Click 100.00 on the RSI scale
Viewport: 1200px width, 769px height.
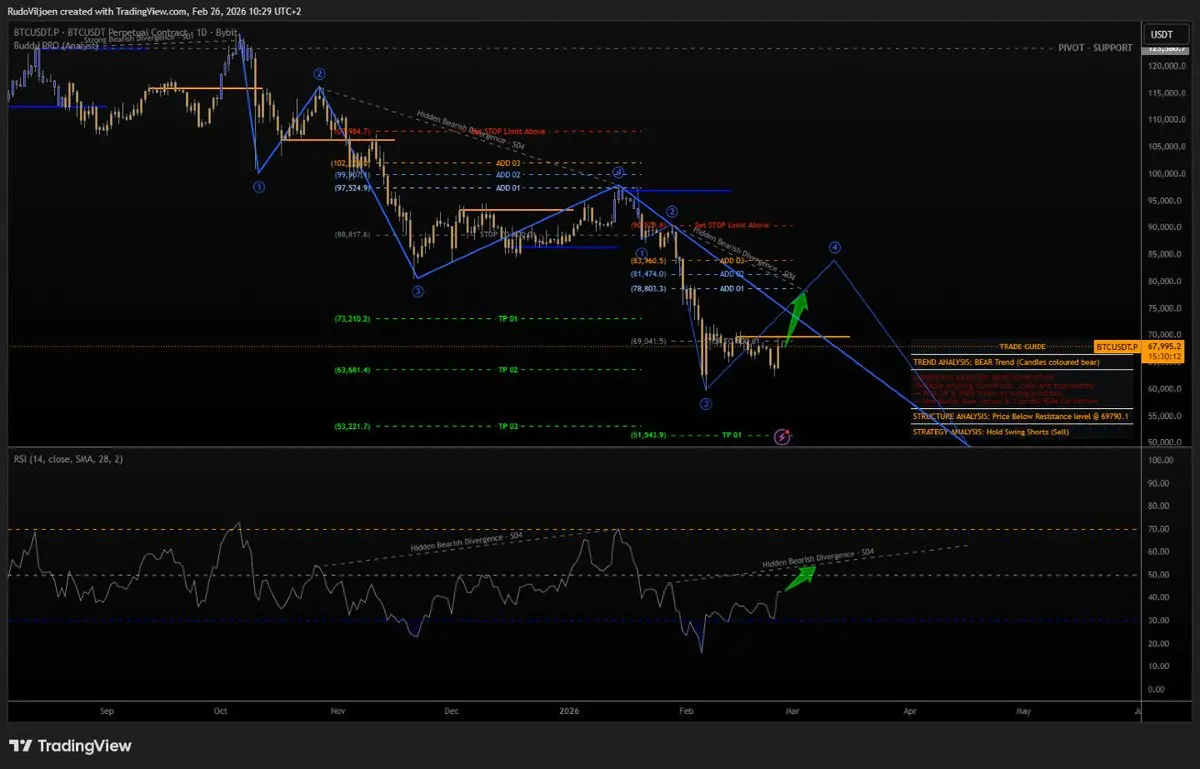[x=1159, y=461]
